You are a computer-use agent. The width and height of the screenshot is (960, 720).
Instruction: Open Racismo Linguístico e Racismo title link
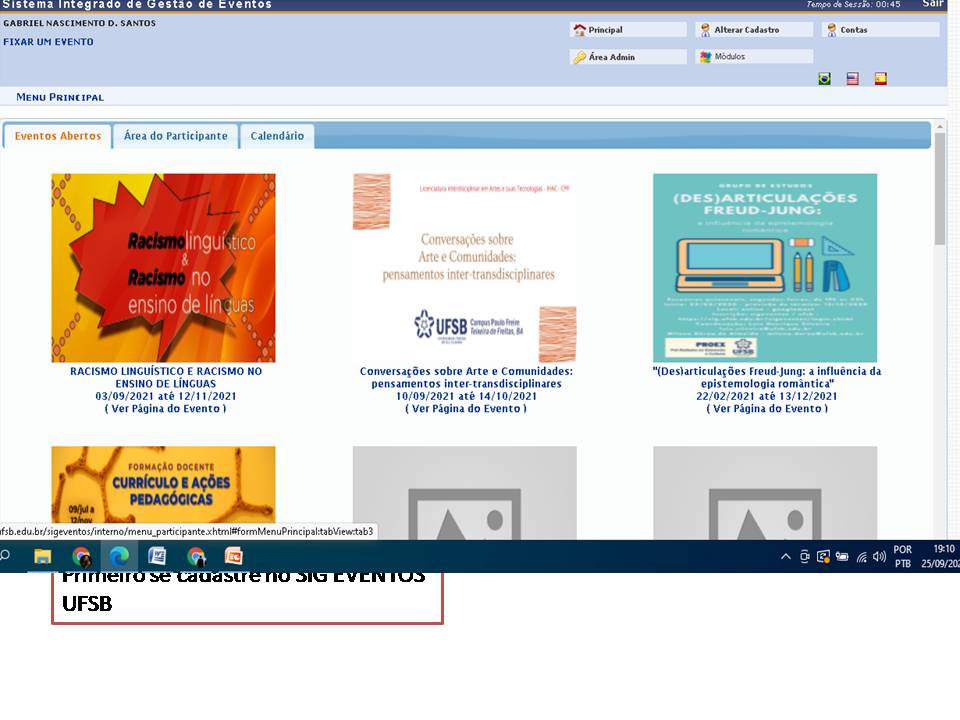[x=166, y=377]
